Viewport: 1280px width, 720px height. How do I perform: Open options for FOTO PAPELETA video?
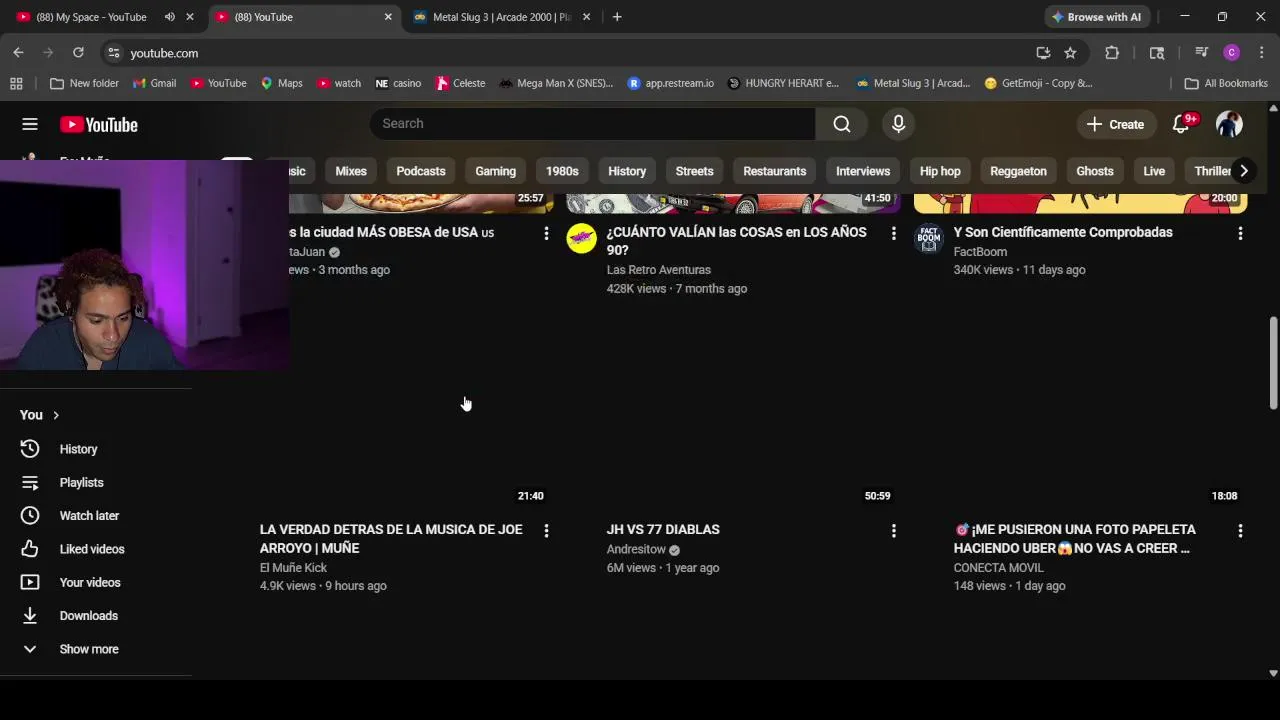pos(1240,530)
